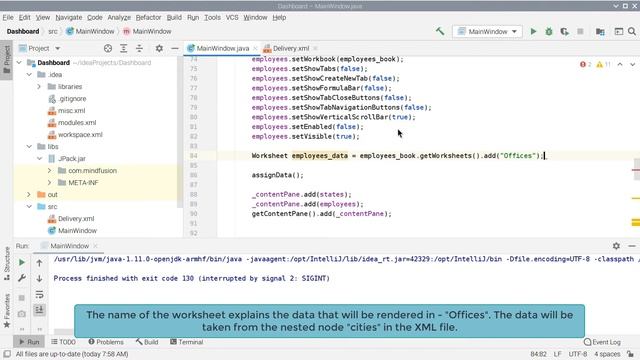Open the Navigate menu

click(x=69, y=18)
